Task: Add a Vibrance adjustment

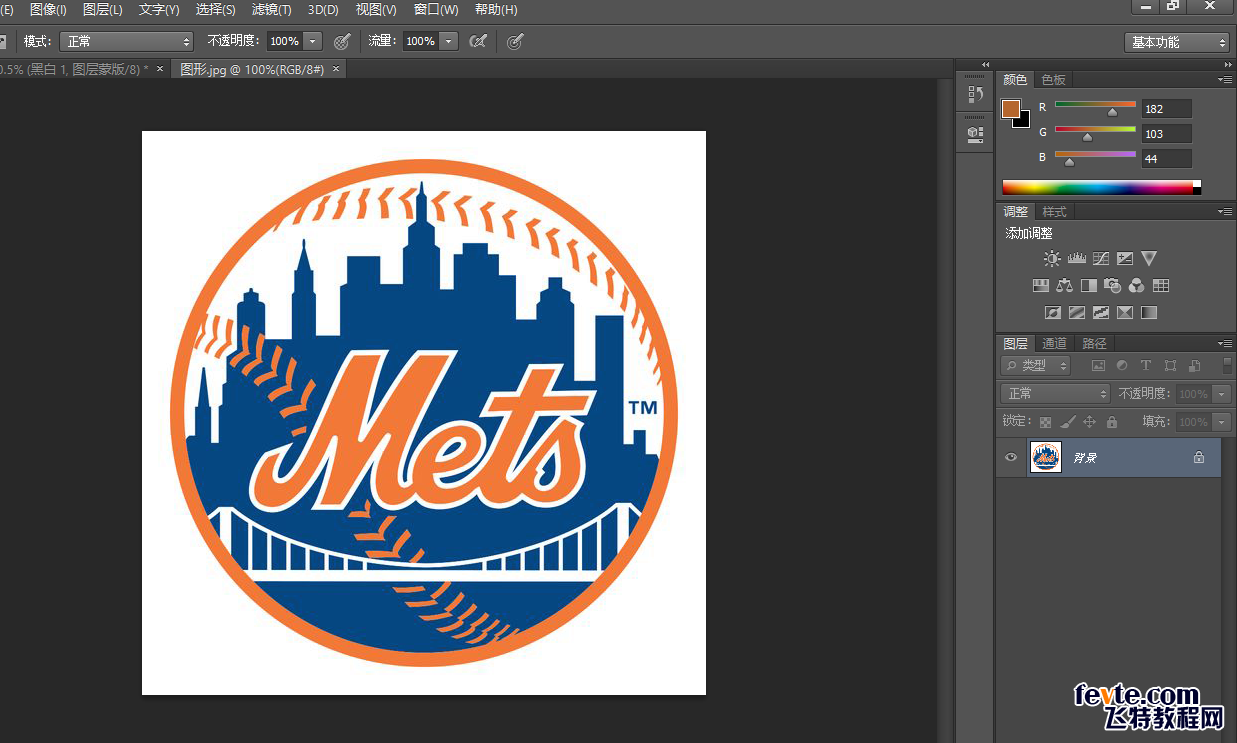Action: point(1149,258)
